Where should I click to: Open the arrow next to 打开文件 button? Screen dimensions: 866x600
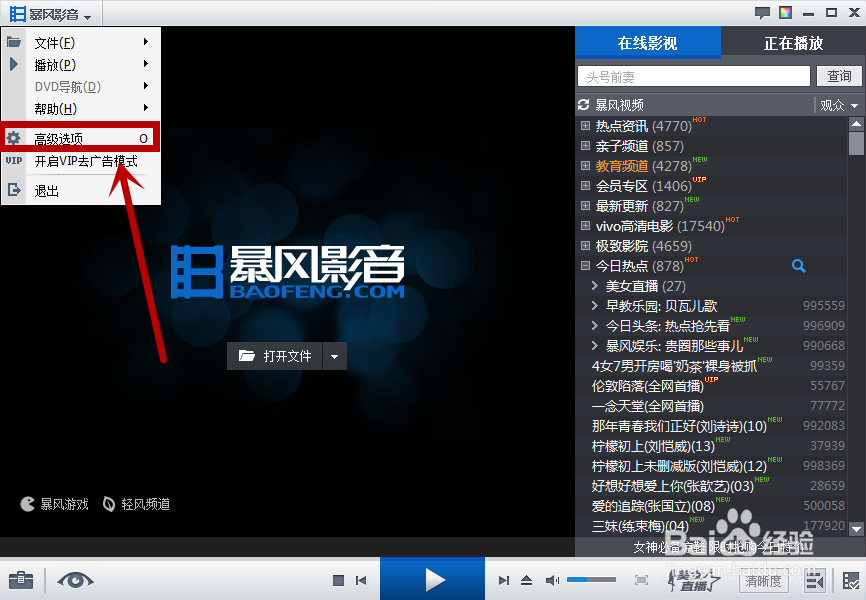(x=335, y=356)
